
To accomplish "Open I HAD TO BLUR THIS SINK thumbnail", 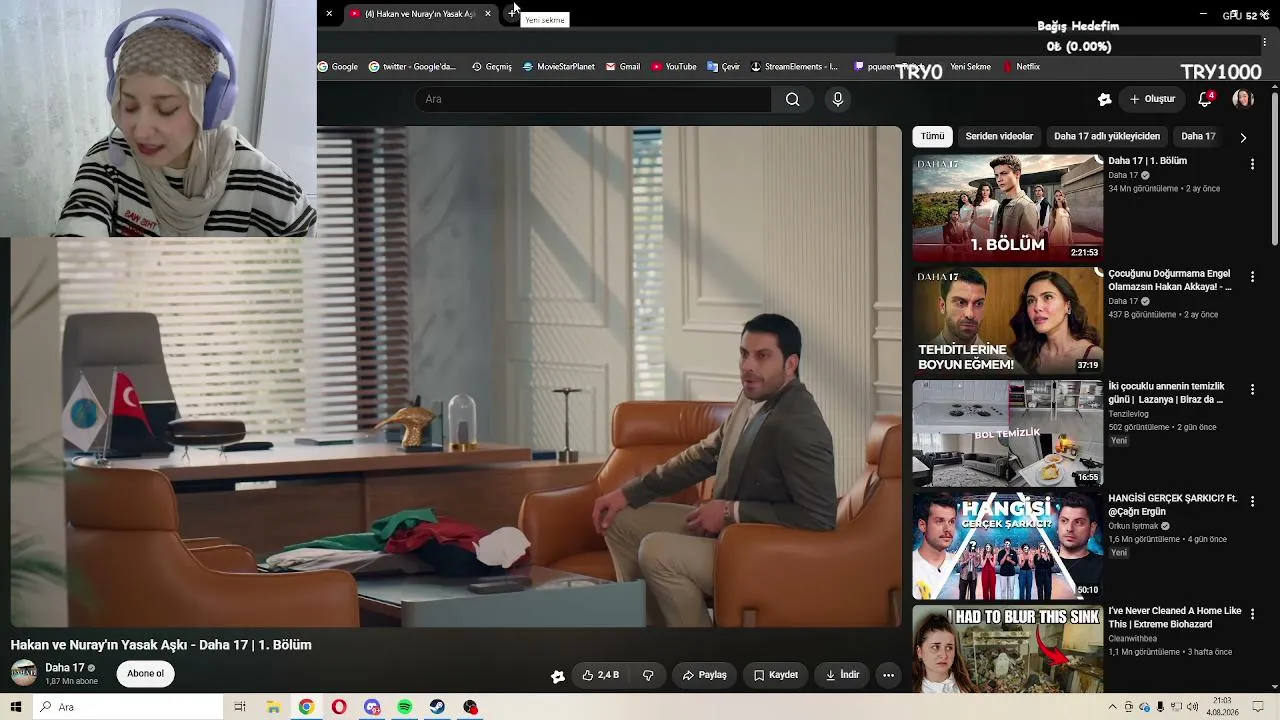I will 1007,649.
